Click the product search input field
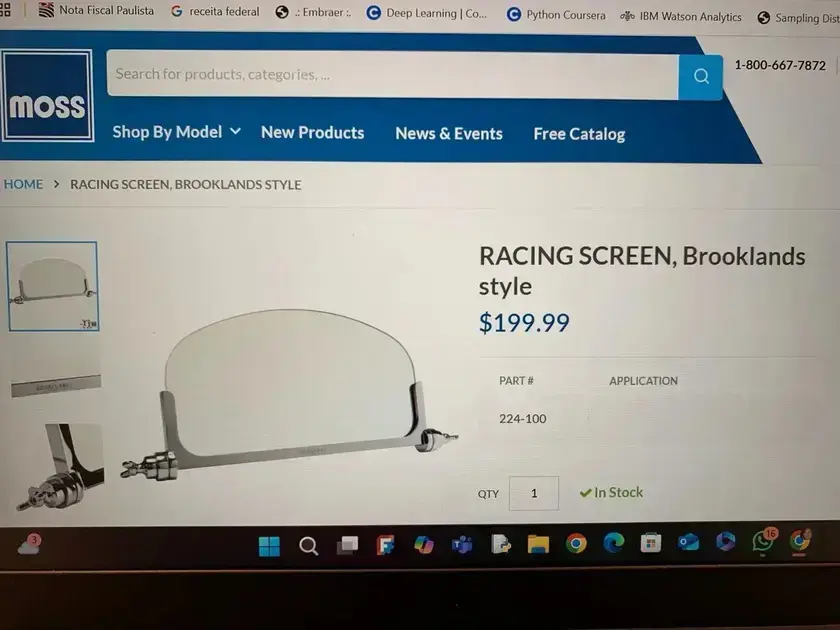This screenshot has width=840, height=630. [x=393, y=74]
